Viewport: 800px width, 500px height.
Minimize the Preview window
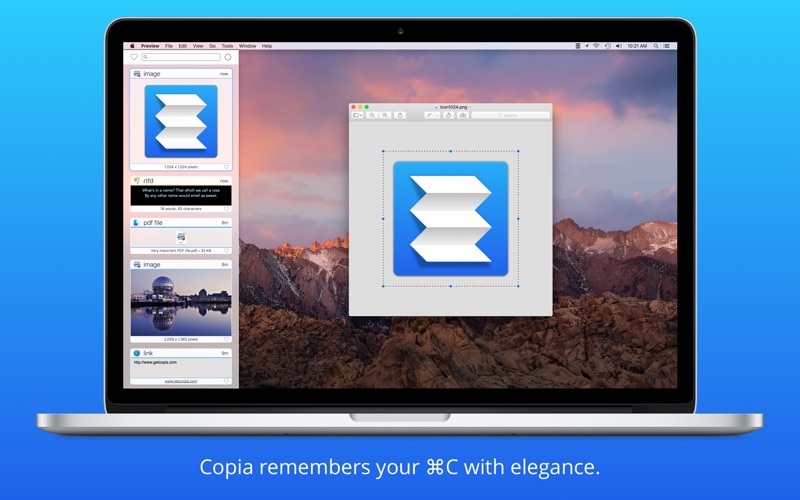click(360, 107)
